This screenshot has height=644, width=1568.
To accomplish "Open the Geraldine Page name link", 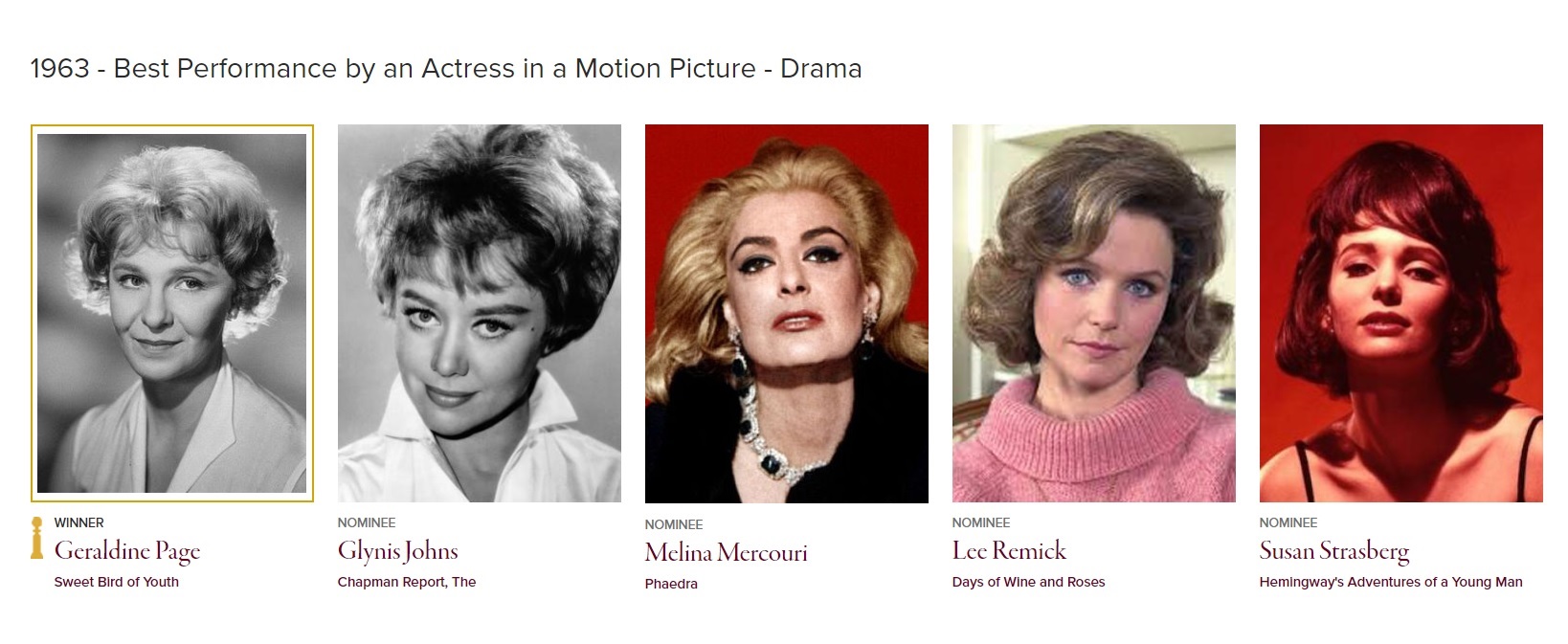I will pos(127,551).
